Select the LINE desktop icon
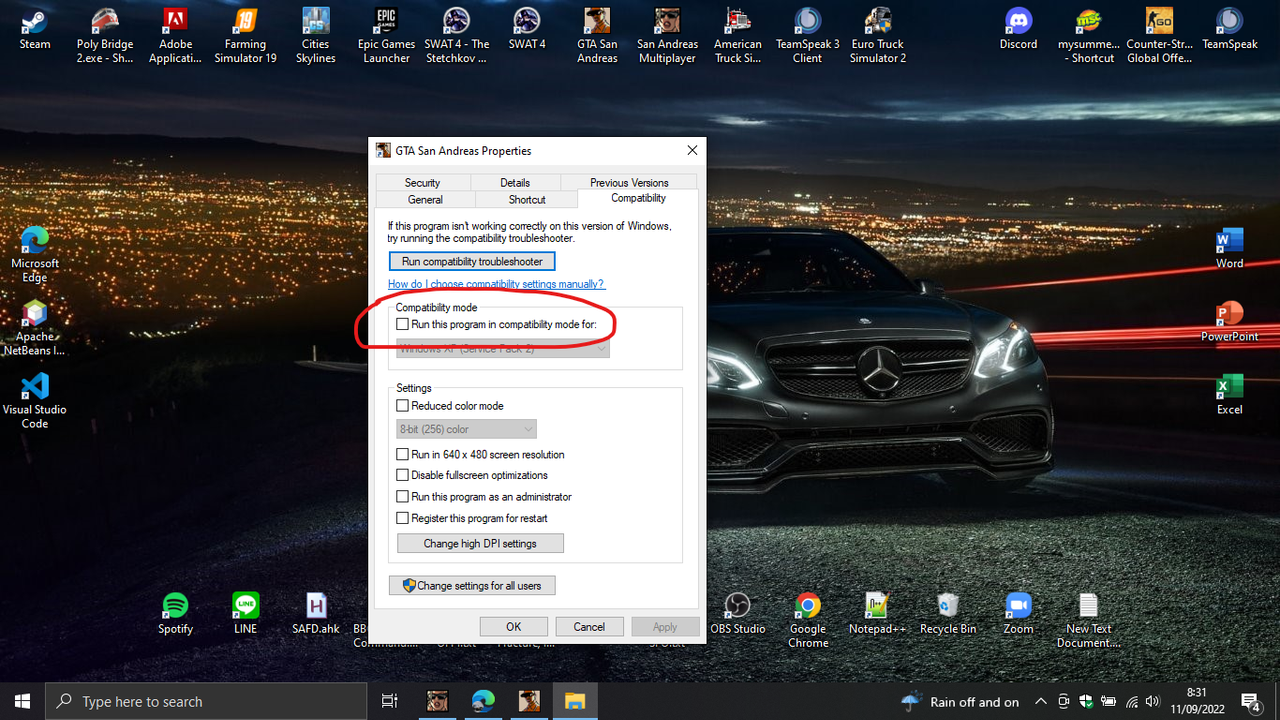This screenshot has height=720, width=1280. [x=245, y=613]
